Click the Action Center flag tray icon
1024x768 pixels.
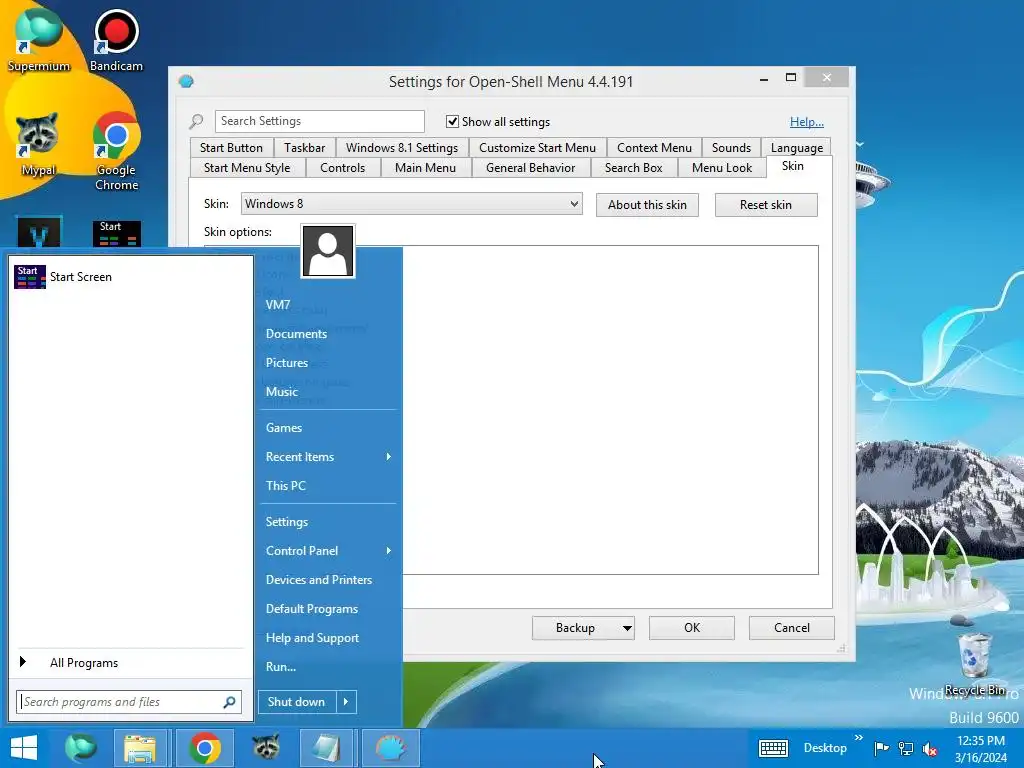click(882, 748)
